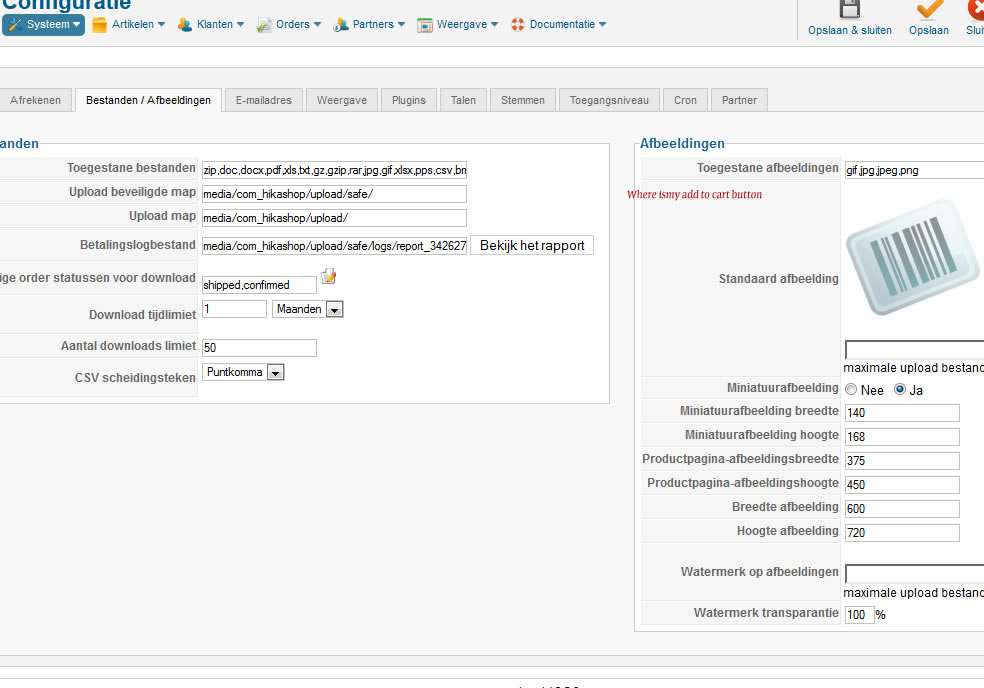Click the Opslaan checkmark icon

929,9
